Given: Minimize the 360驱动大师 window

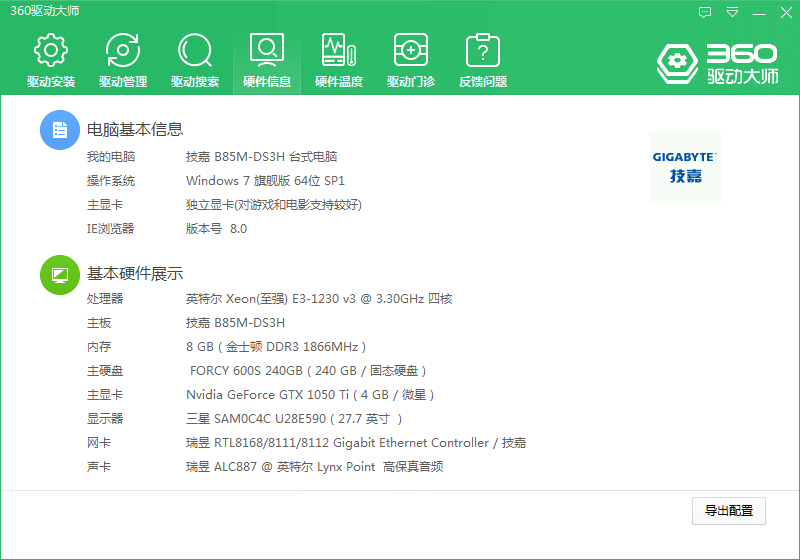Looking at the screenshot, I should click(x=760, y=12).
